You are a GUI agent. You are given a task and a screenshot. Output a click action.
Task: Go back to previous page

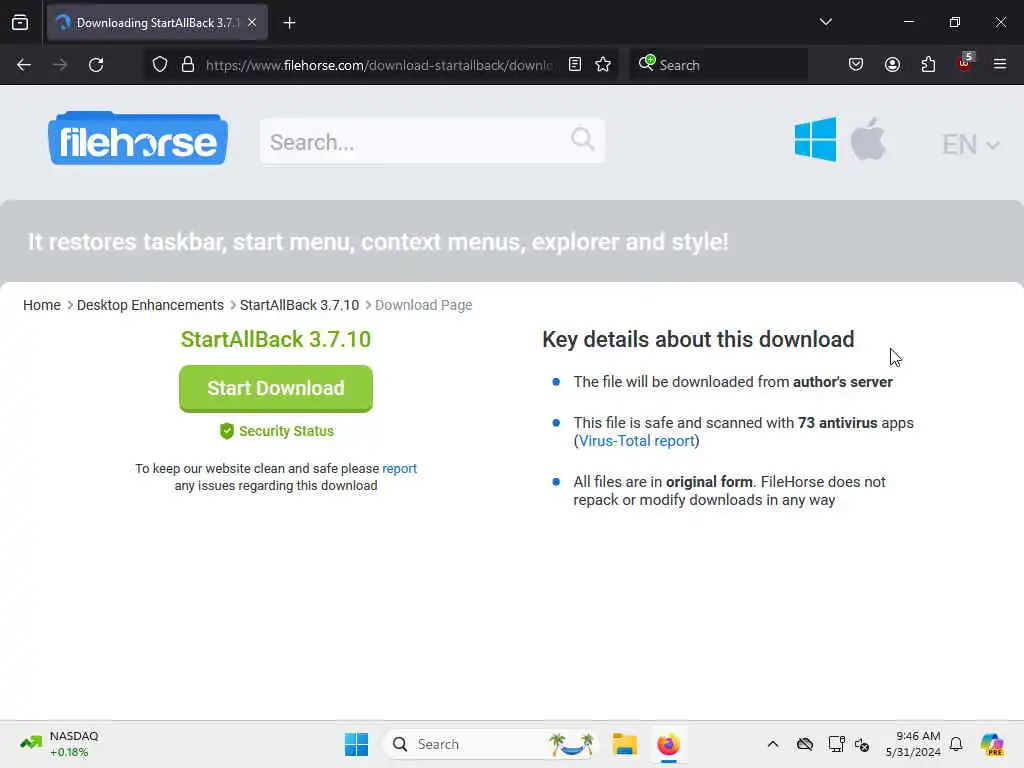click(24, 65)
